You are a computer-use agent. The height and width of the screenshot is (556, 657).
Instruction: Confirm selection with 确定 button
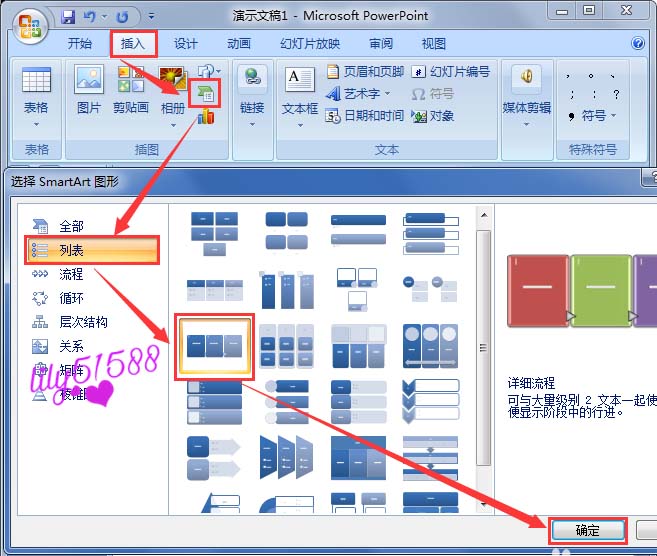tap(587, 530)
